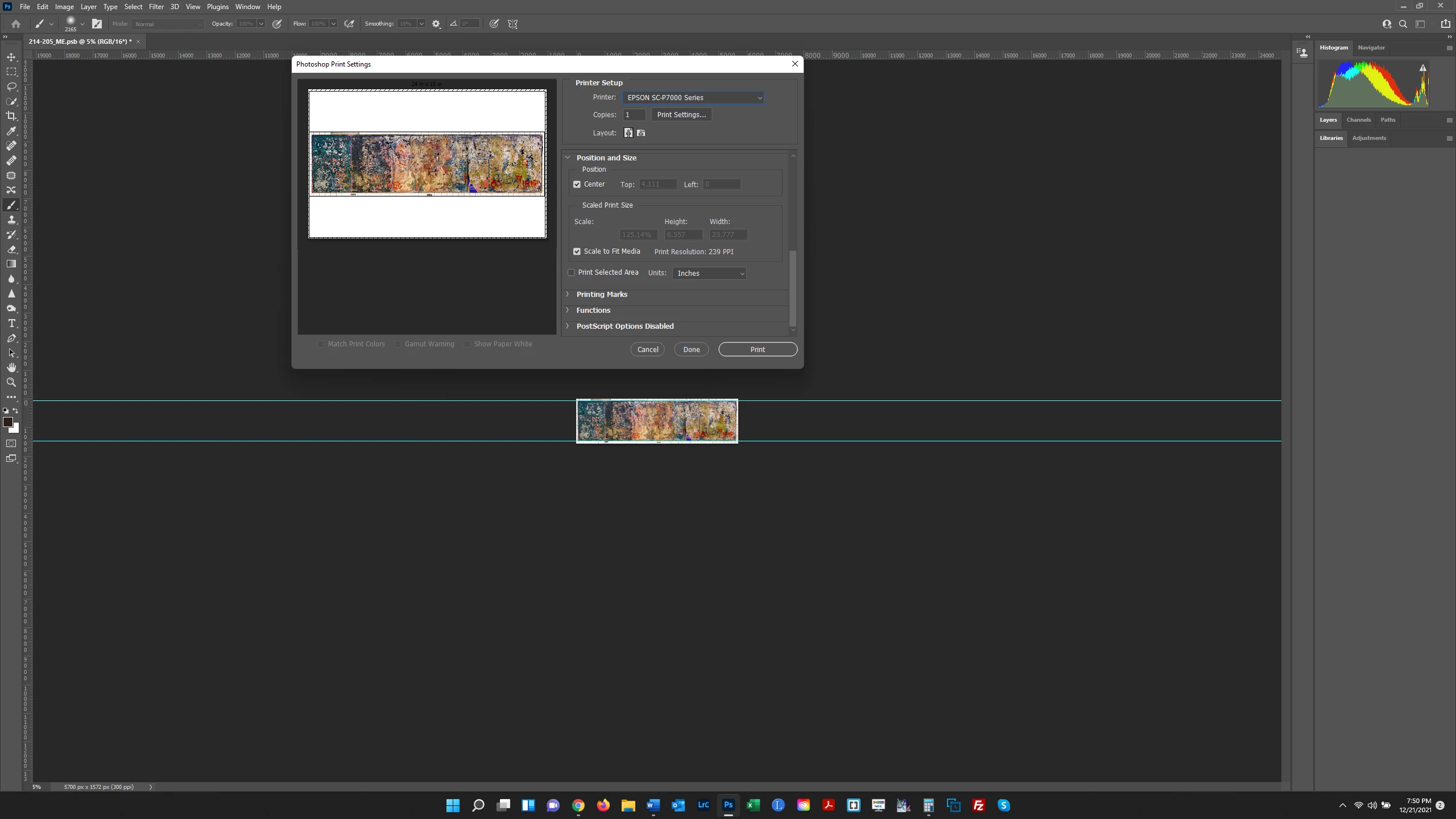Open Photoshop from the Windows taskbar
This screenshot has height=819, width=1456.
(x=728, y=805)
